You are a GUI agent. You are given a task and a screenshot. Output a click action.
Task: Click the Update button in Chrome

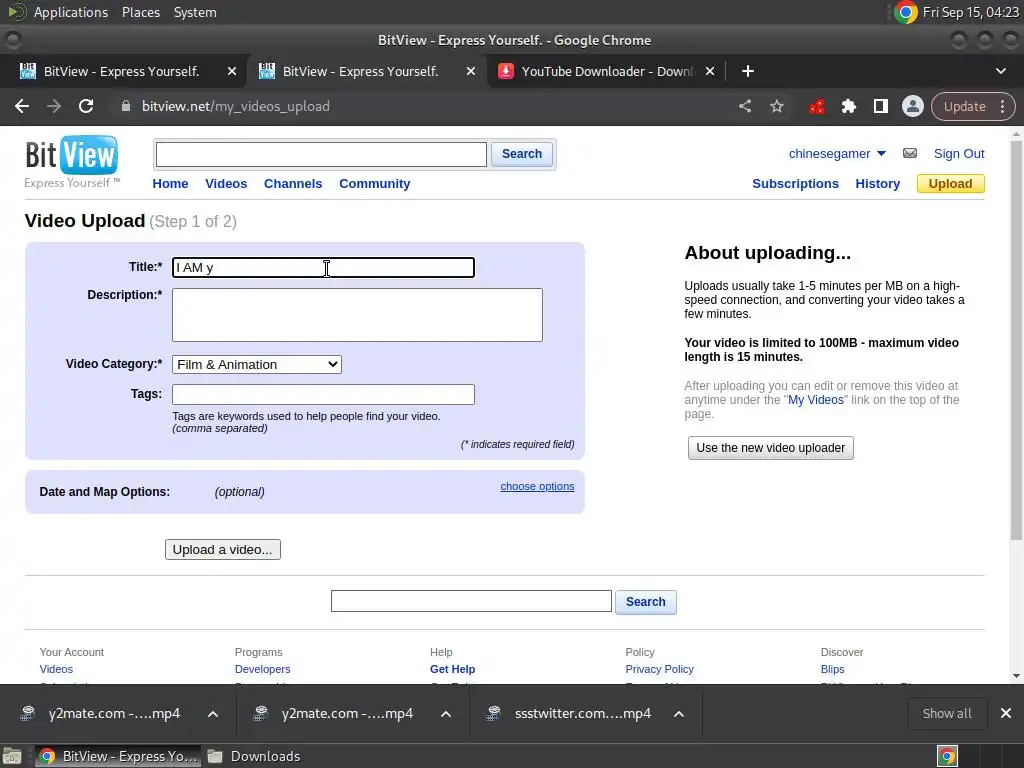coord(964,106)
